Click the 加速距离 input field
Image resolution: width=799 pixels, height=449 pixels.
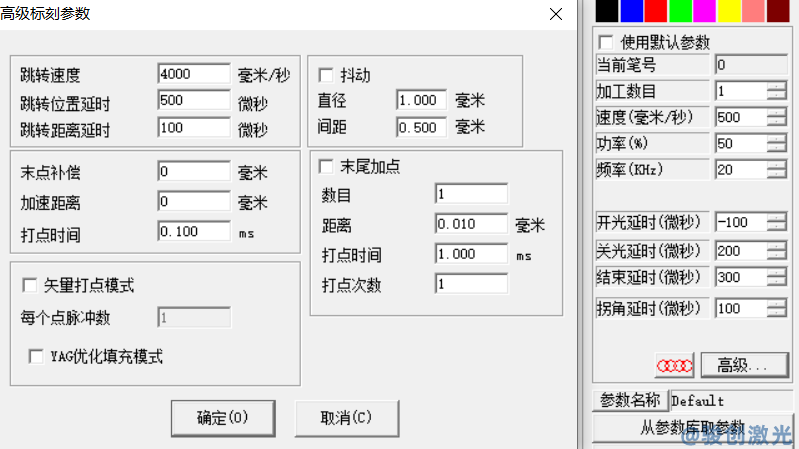[194, 201]
